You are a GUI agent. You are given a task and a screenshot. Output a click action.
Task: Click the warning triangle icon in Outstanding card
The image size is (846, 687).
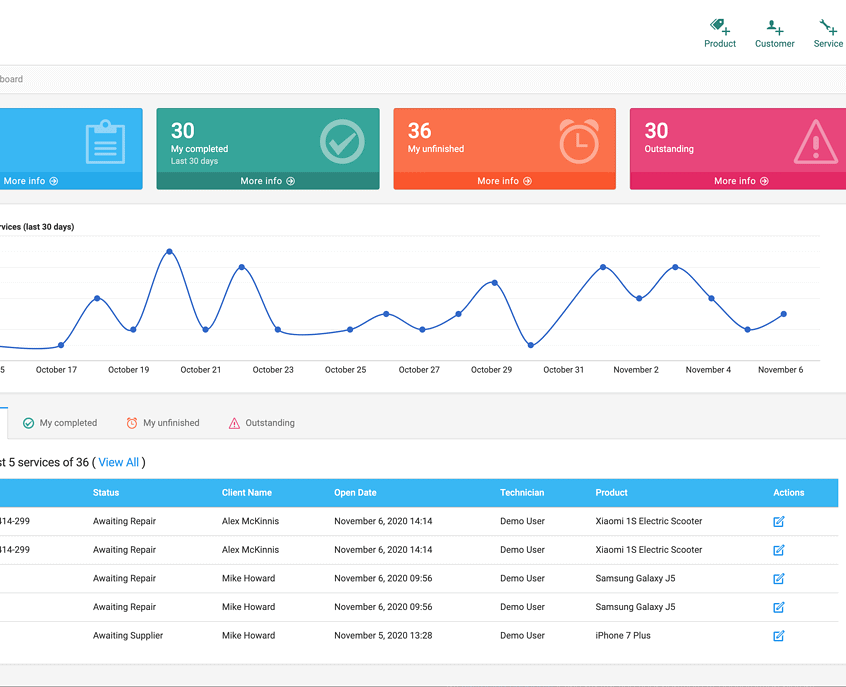click(x=815, y=142)
